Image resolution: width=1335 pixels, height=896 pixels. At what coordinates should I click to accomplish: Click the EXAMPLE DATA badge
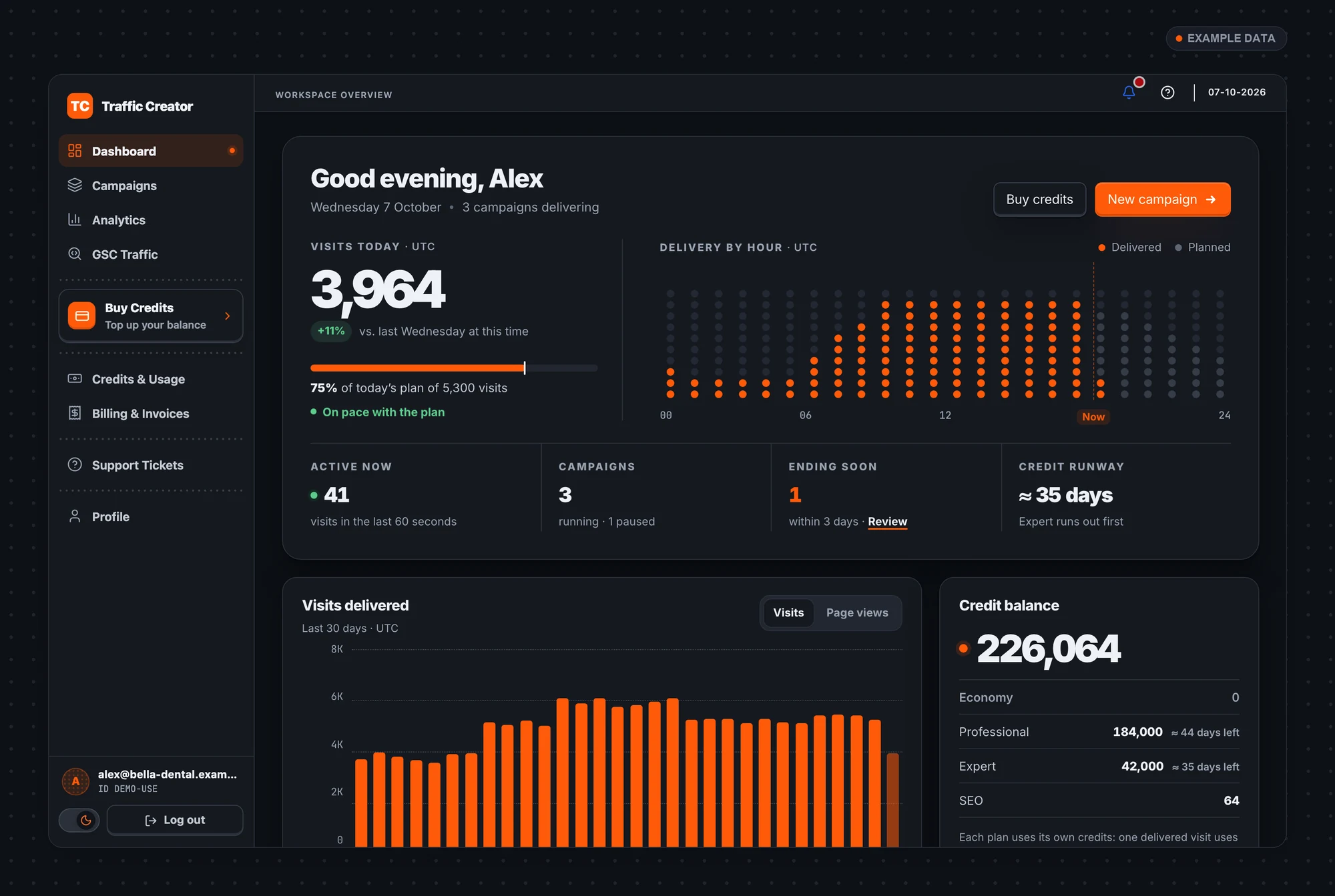tap(1226, 38)
